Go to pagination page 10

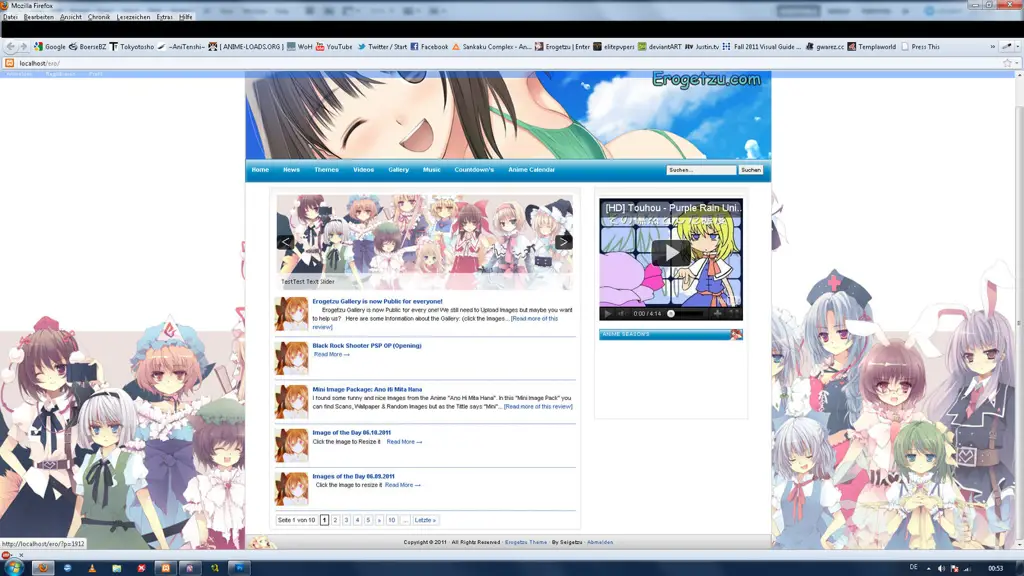coord(391,520)
